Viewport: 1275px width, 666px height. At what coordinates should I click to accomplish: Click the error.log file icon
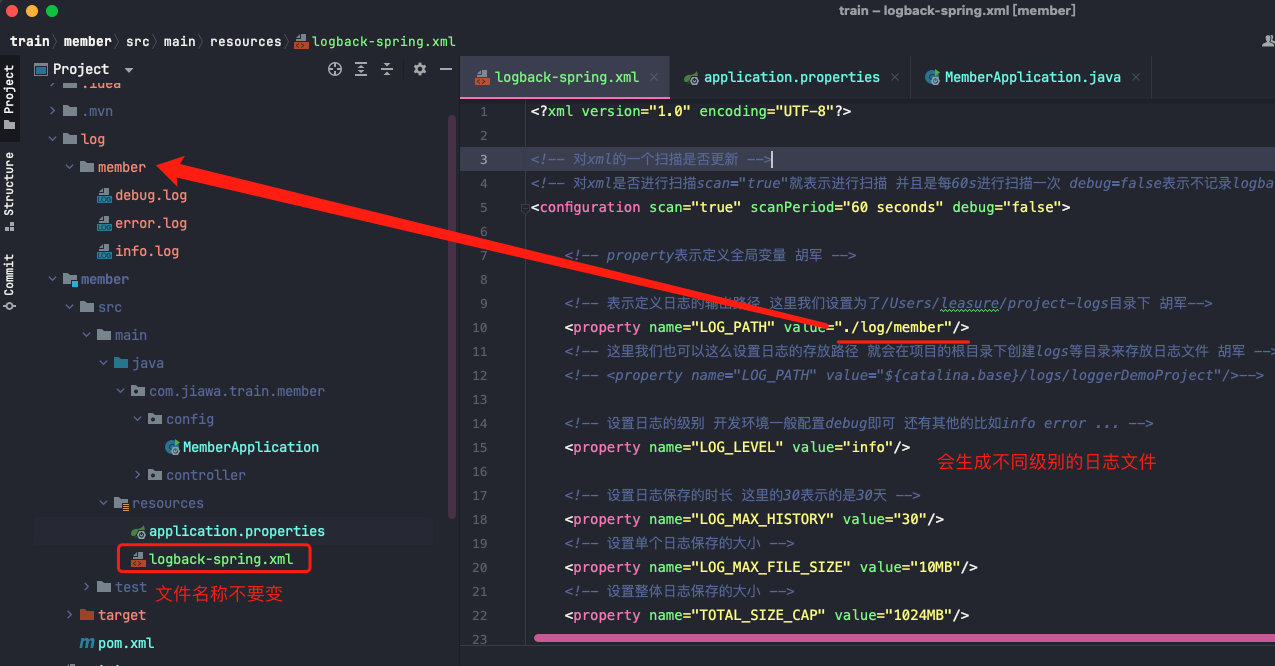tap(104, 223)
